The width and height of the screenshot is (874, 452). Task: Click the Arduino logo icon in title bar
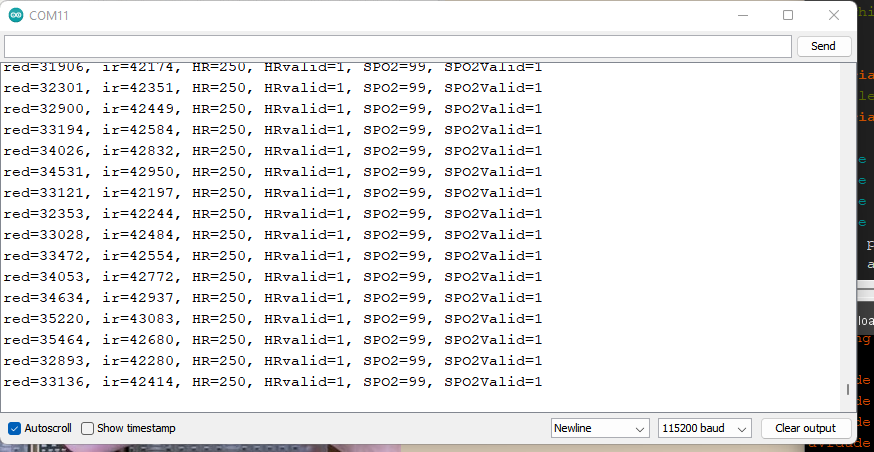[16, 15]
